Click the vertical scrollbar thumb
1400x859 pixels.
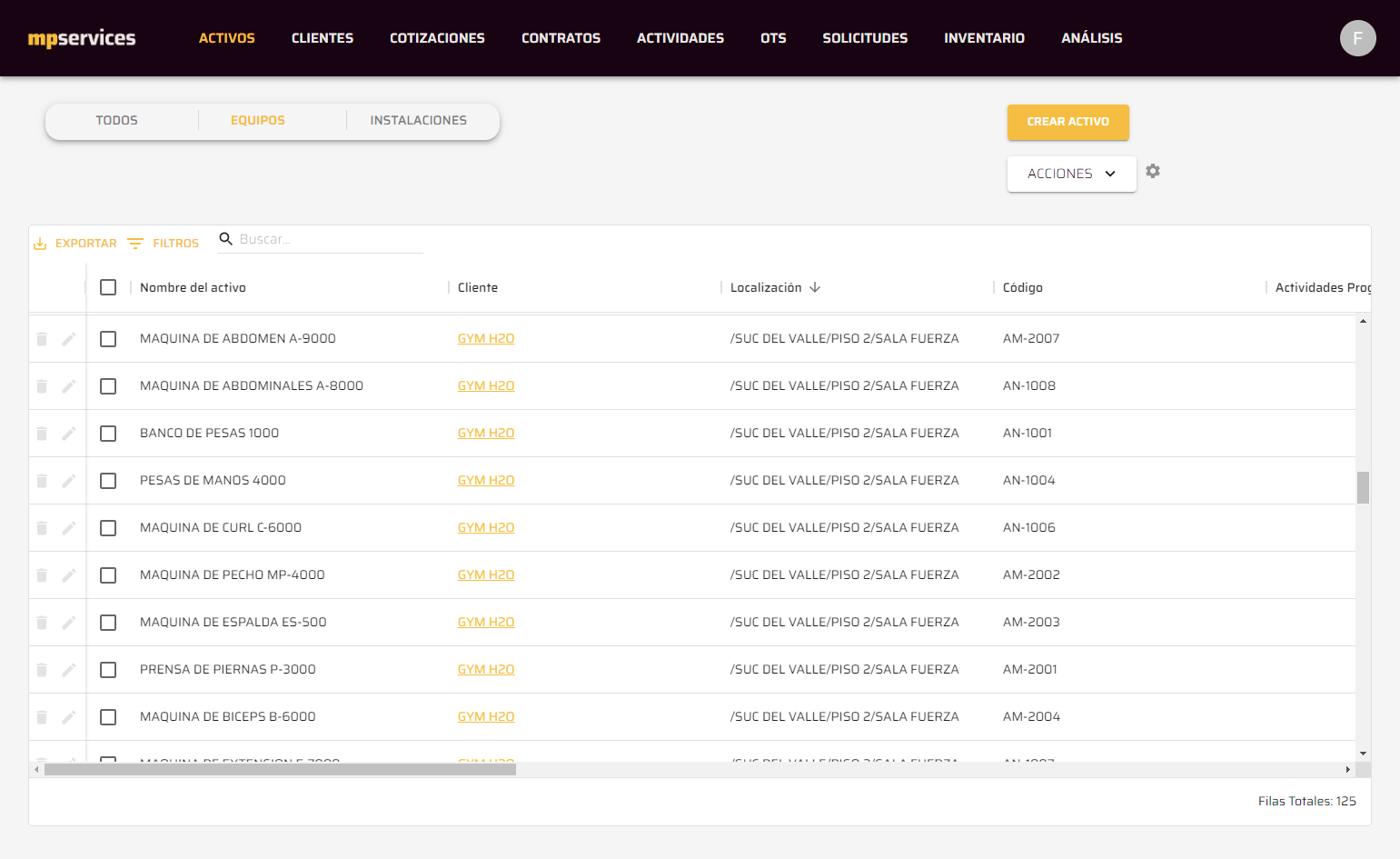pyautogui.click(x=1363, y=487)
